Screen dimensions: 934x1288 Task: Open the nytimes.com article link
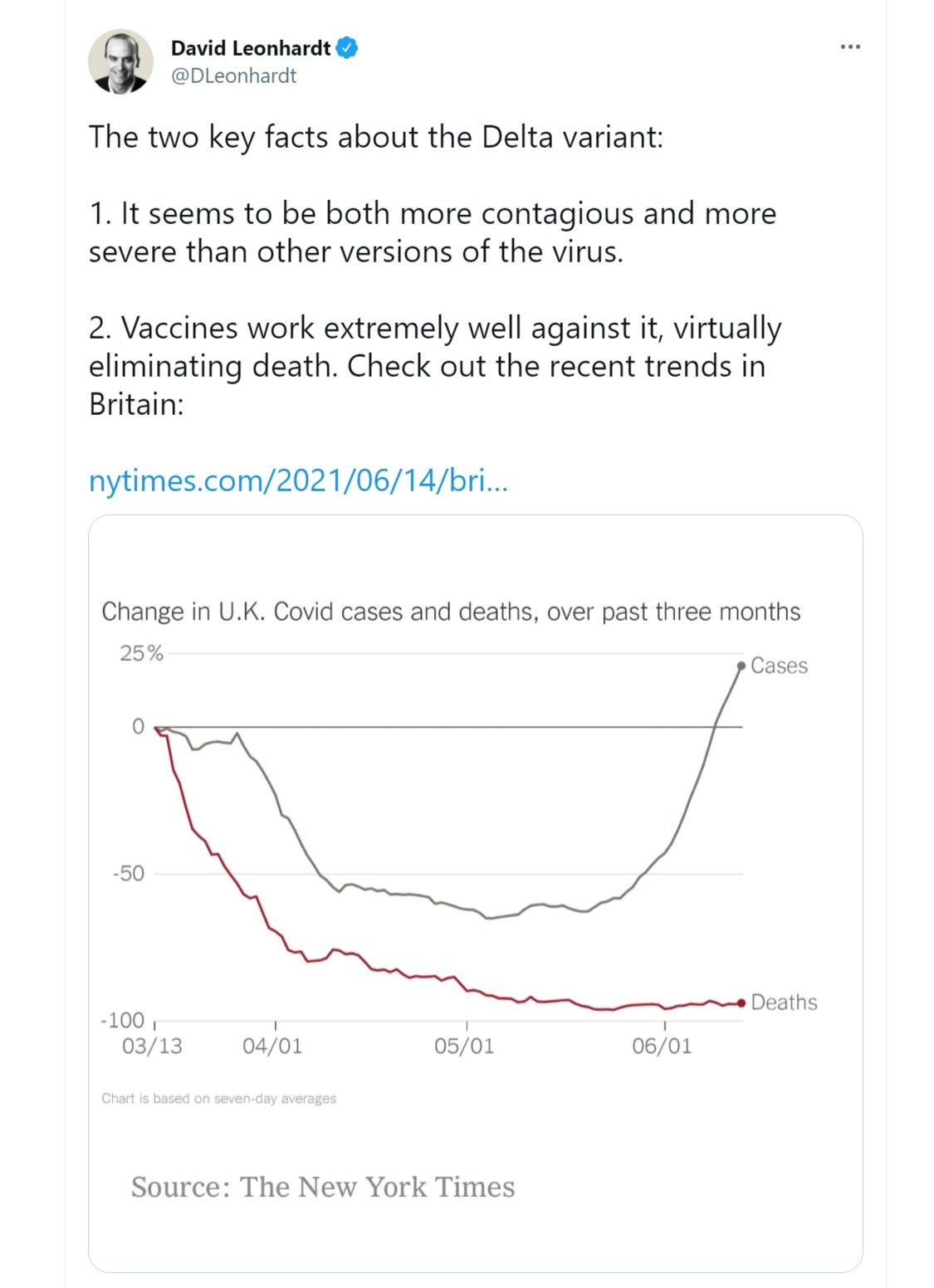298,481
